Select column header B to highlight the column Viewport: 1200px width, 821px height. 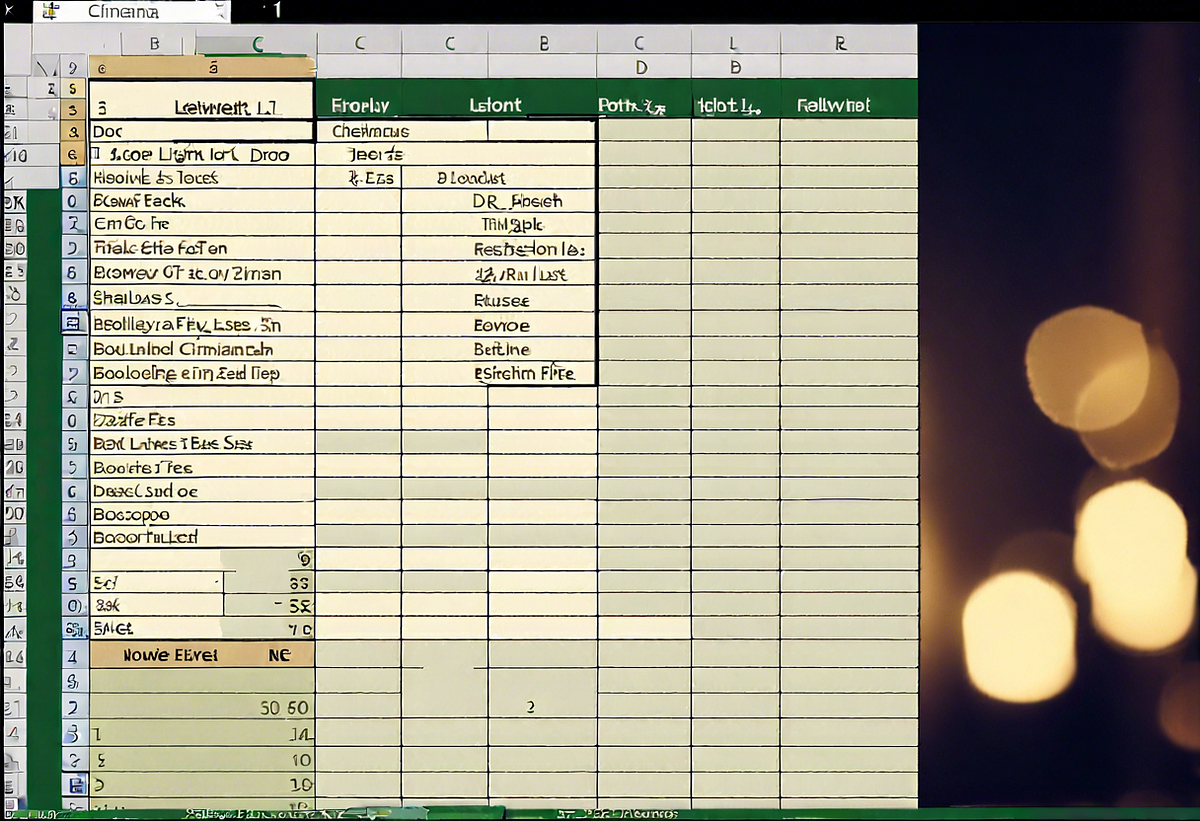[x=152, y=44]
